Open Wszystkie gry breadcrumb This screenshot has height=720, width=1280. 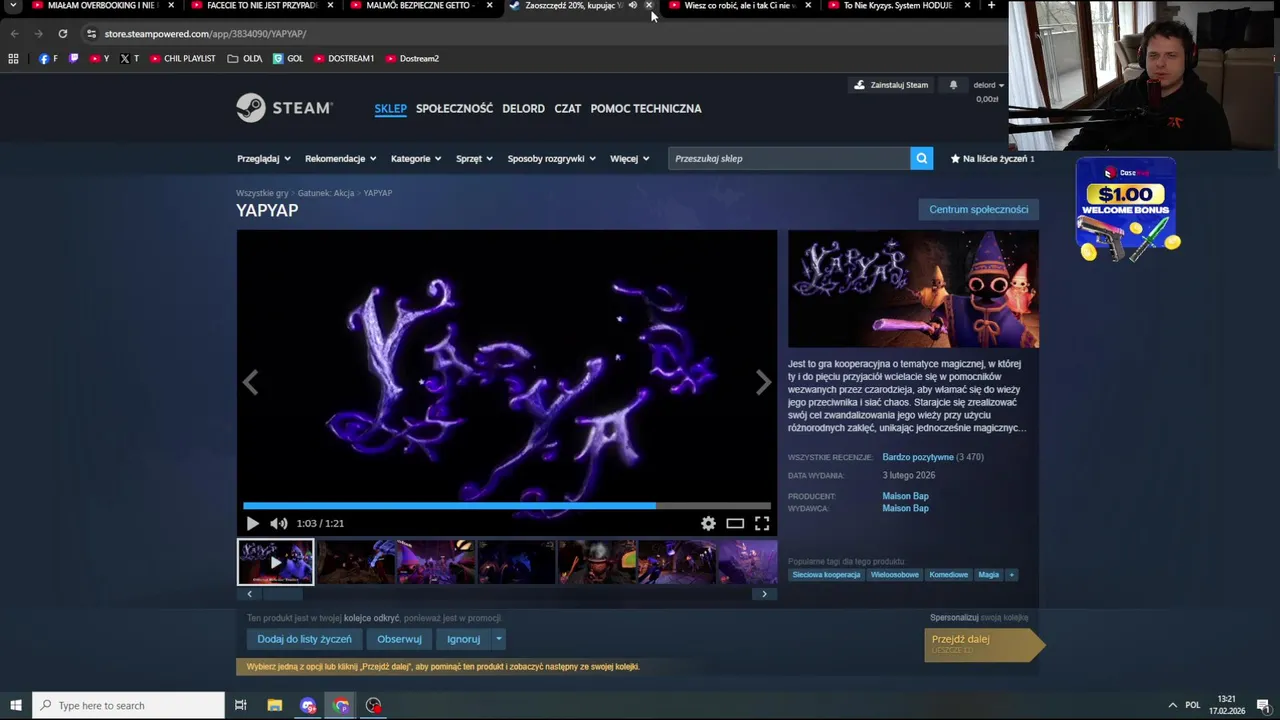point(262,193)
